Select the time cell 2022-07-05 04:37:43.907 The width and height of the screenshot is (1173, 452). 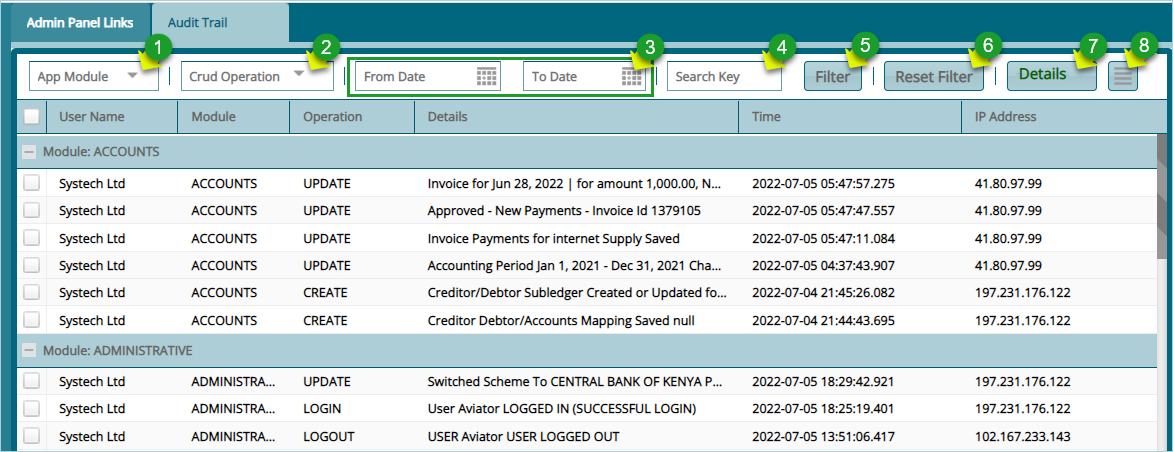coord(823,266)
